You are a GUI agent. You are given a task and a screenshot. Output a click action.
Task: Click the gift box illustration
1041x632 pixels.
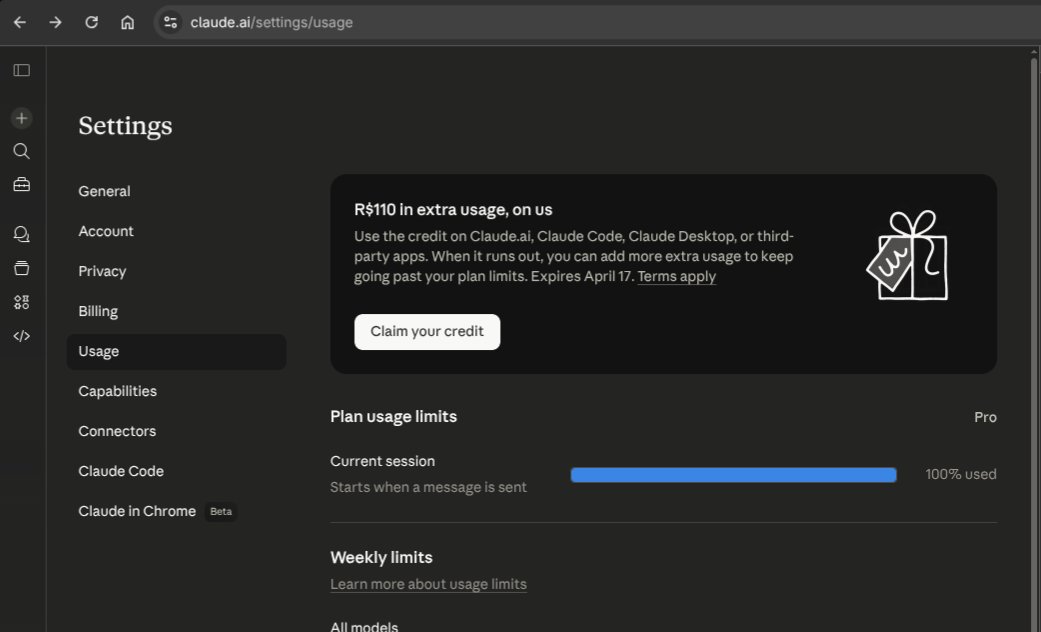pos(908,256)
